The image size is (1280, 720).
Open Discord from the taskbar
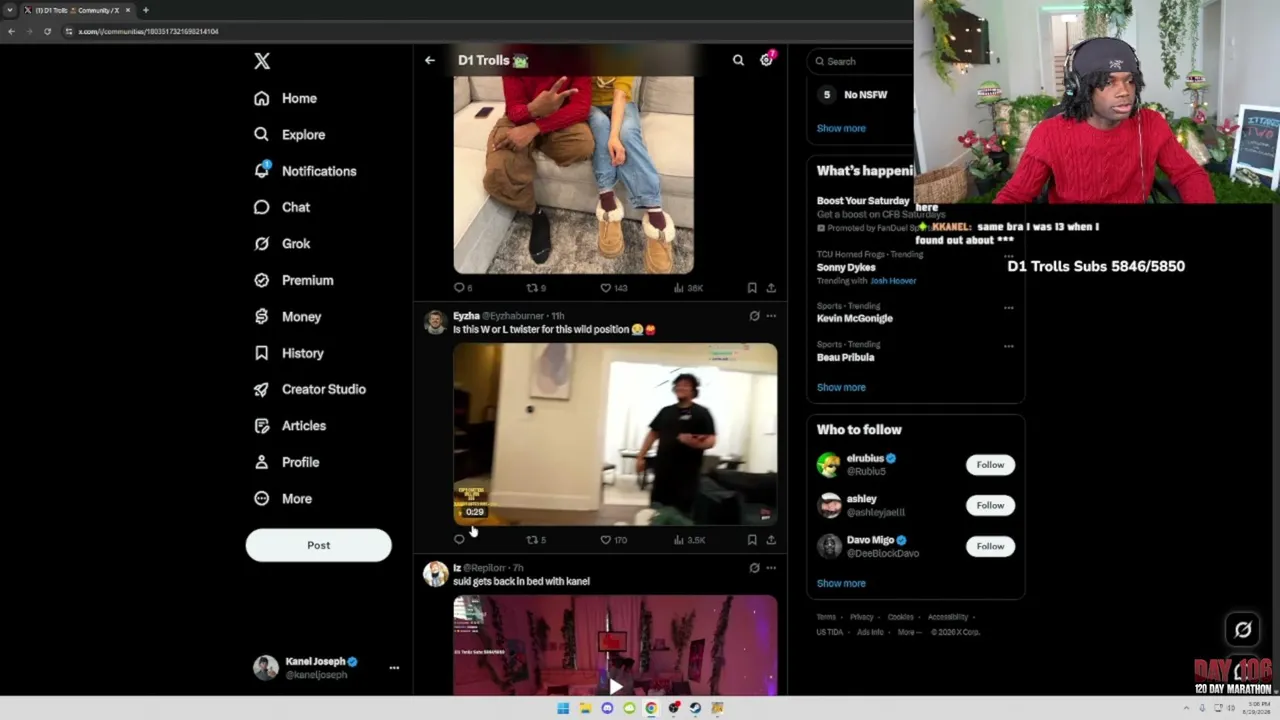tap(607, 708)
